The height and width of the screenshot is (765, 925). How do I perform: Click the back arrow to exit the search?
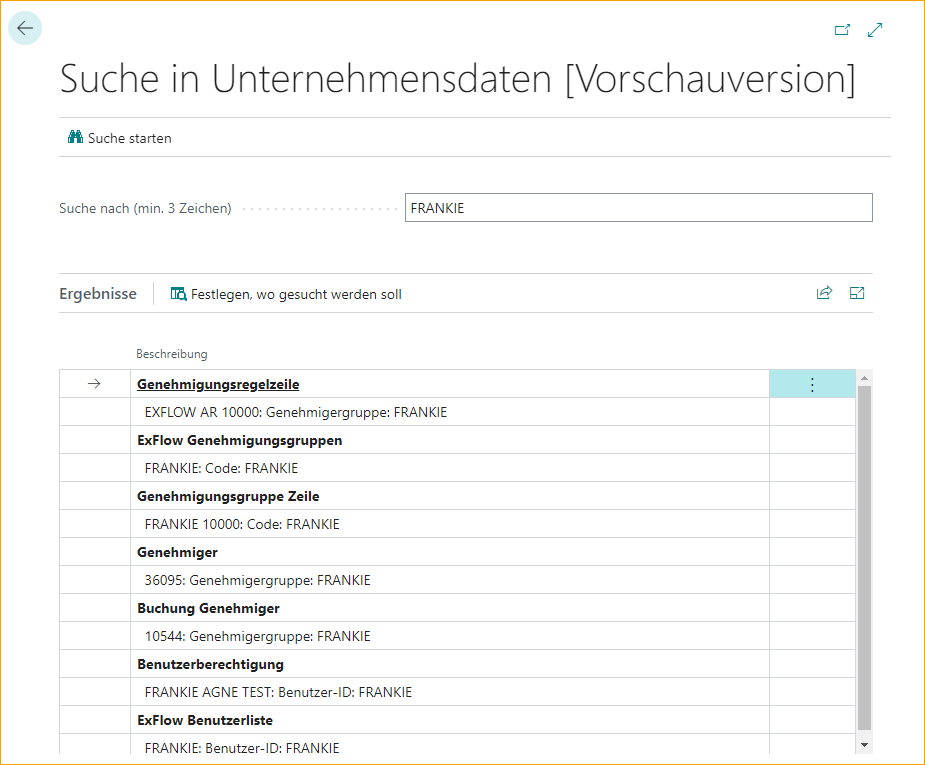(24, 28)
